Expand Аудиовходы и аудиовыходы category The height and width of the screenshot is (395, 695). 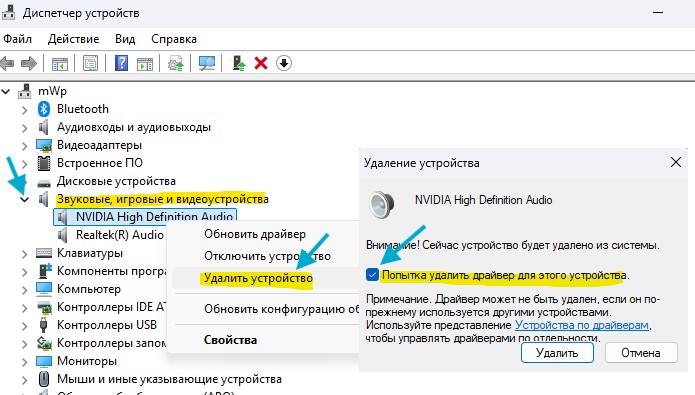[x=24, y=128]
